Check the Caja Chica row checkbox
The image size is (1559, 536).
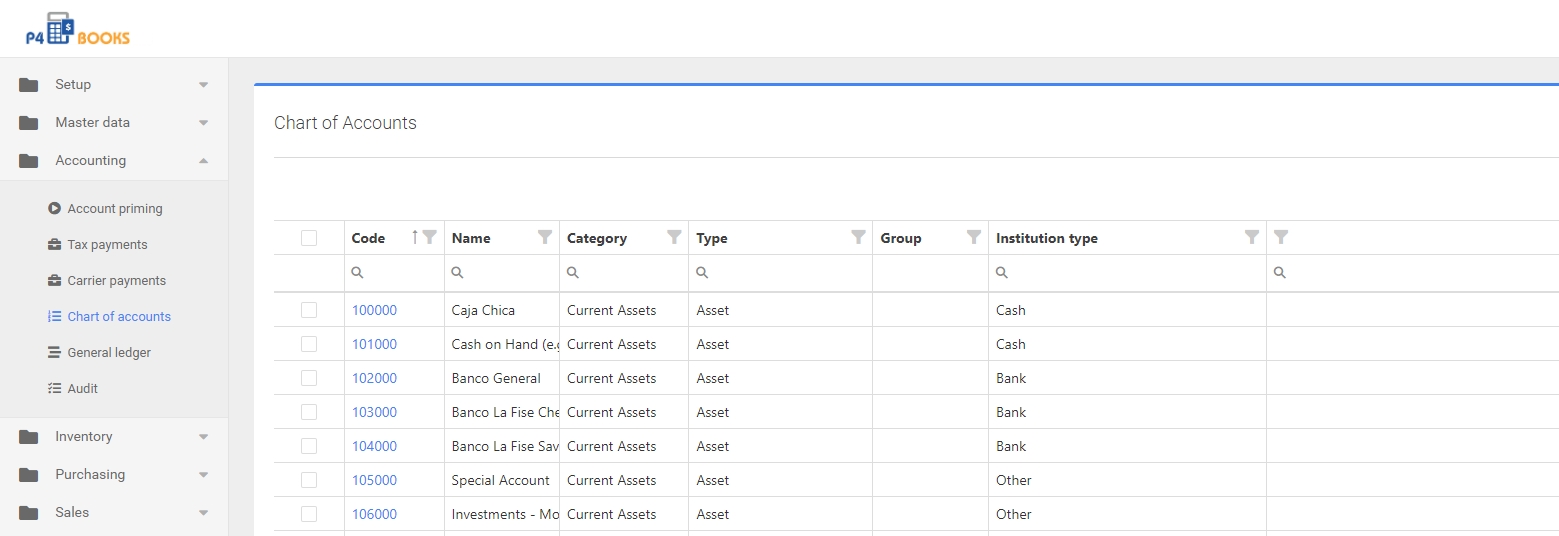[309, 310]
